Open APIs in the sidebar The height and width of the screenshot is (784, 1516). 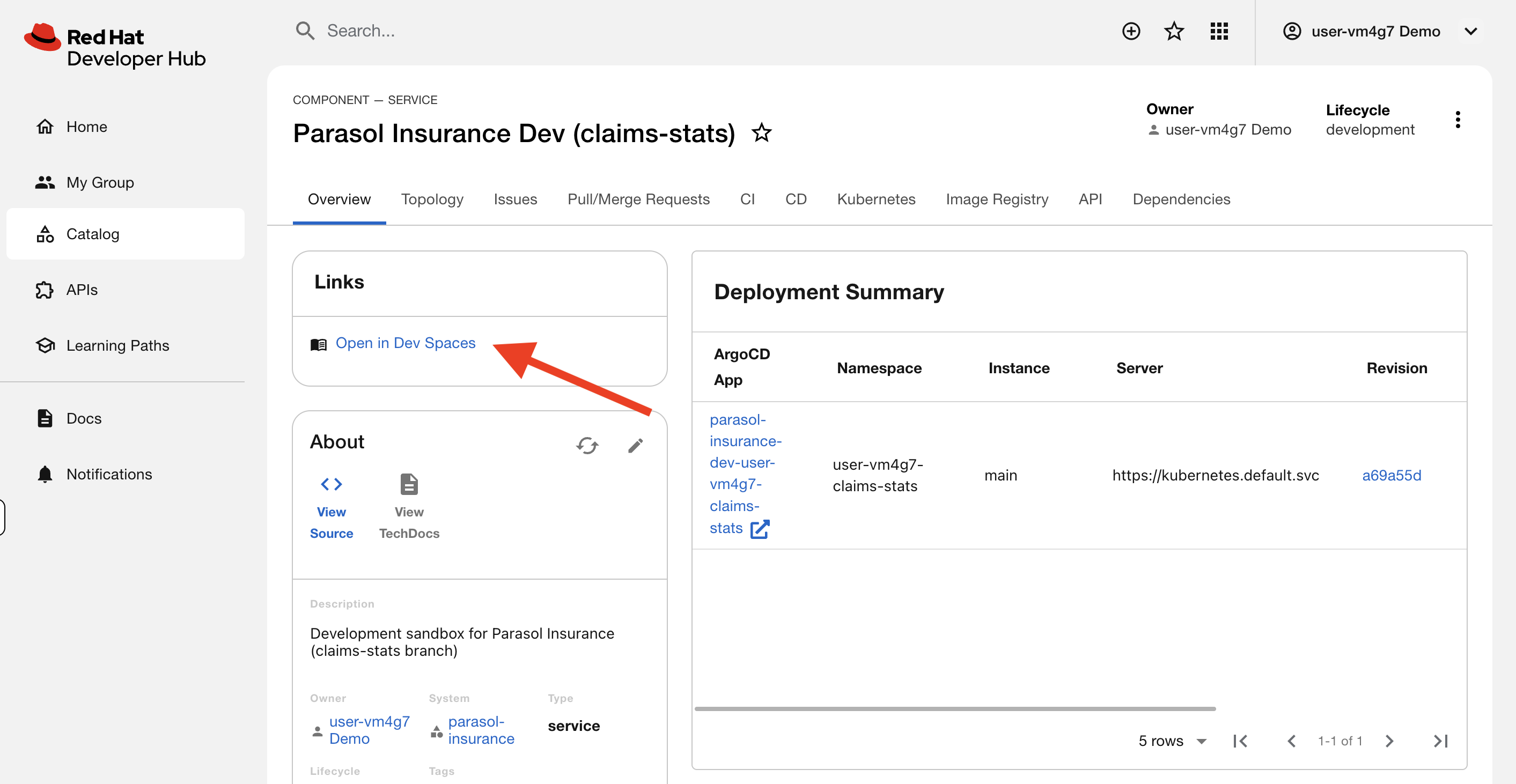coord(126,290)
